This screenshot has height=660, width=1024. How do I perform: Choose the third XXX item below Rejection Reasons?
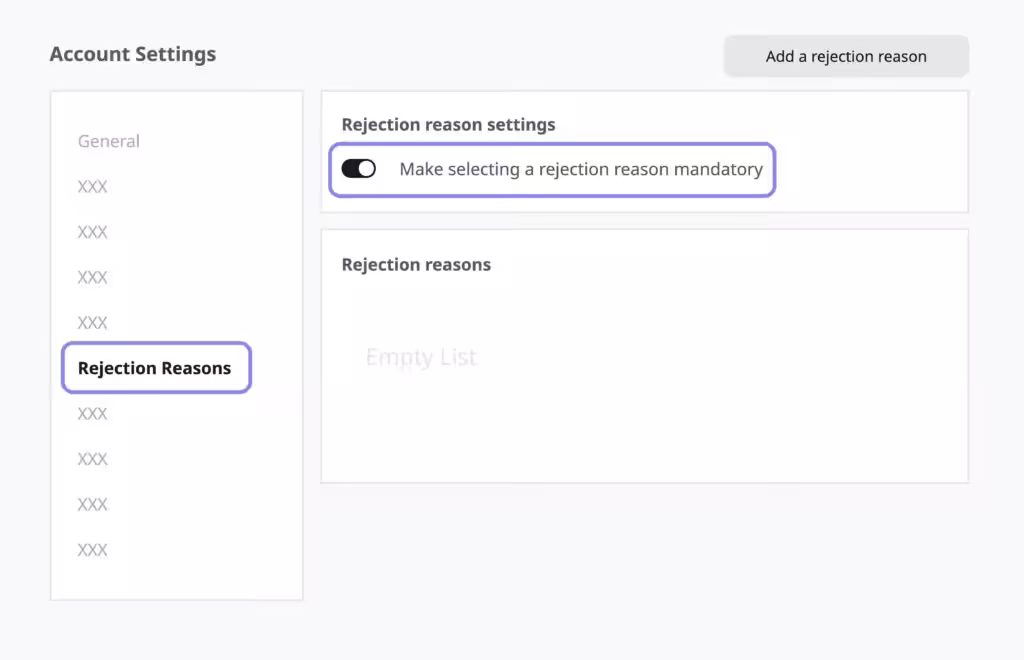click(92, 504)
